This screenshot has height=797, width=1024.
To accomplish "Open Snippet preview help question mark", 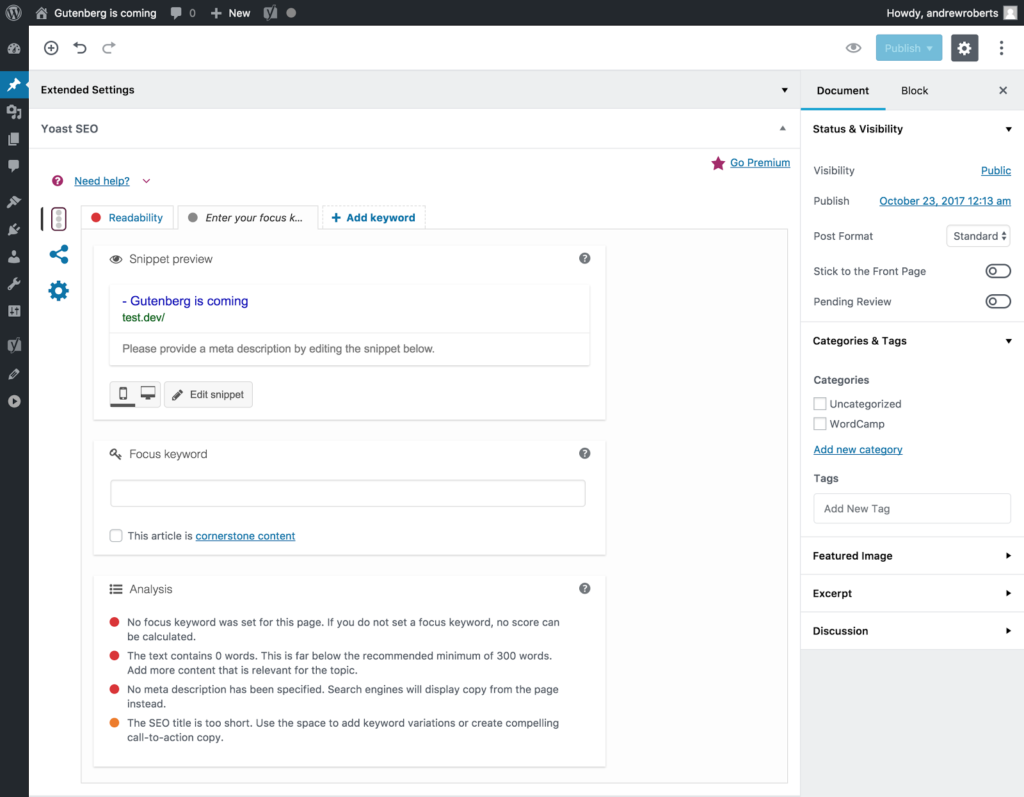I will (584, 259).
